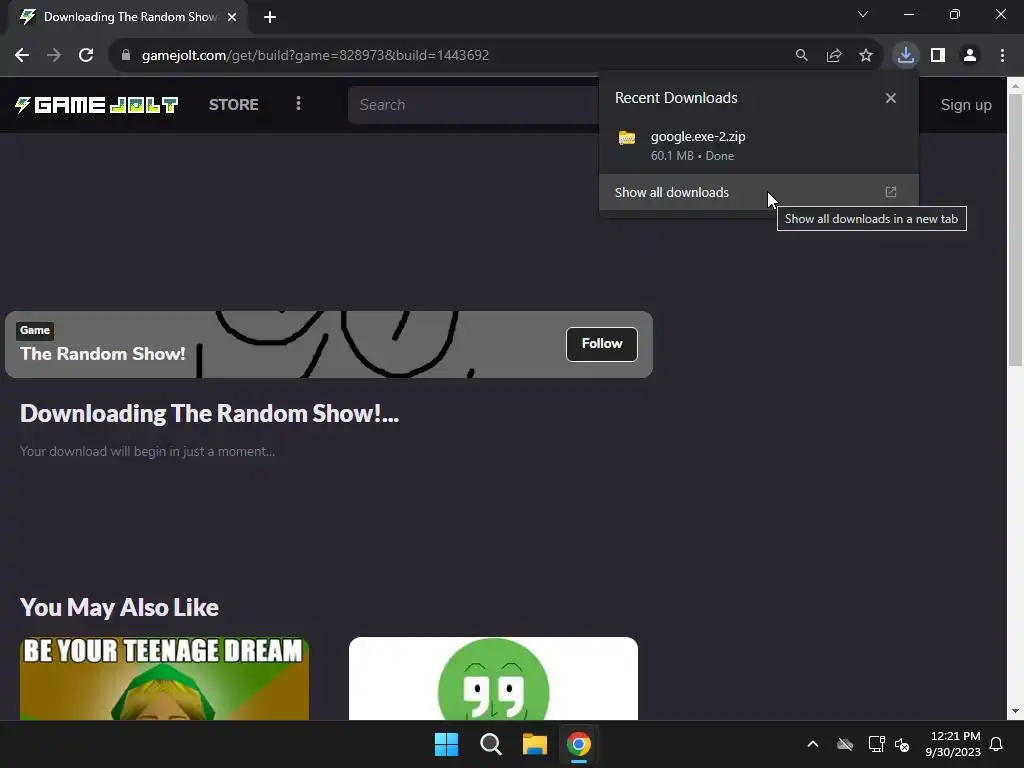
Task: Open the Chrome profile menu
Action: (x=970, y=56)
